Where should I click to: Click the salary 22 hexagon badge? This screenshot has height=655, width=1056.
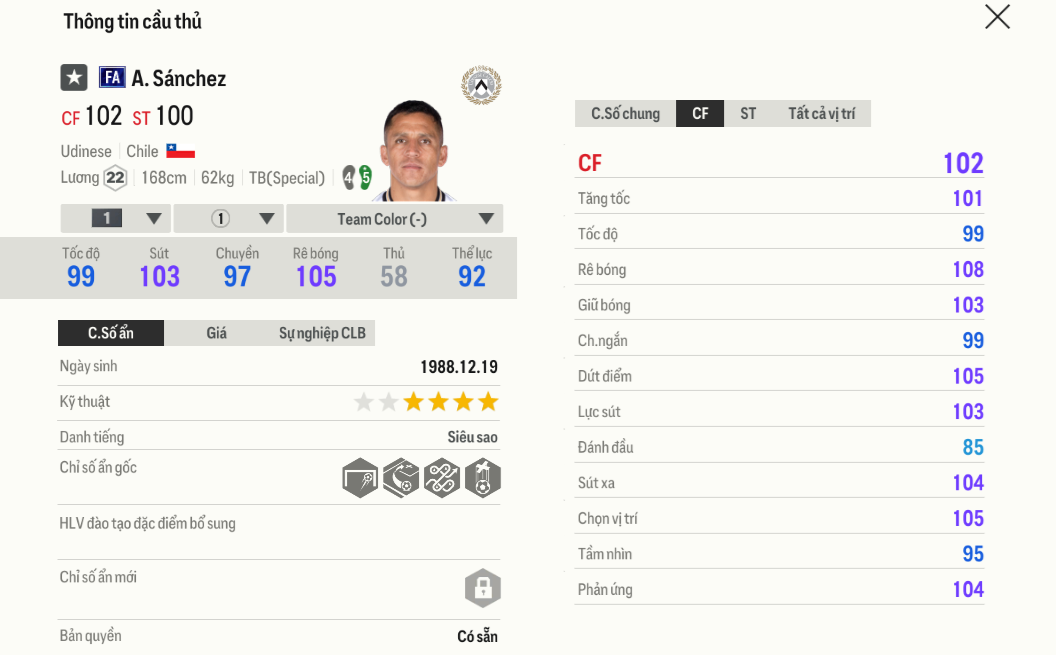click(116, 178)
